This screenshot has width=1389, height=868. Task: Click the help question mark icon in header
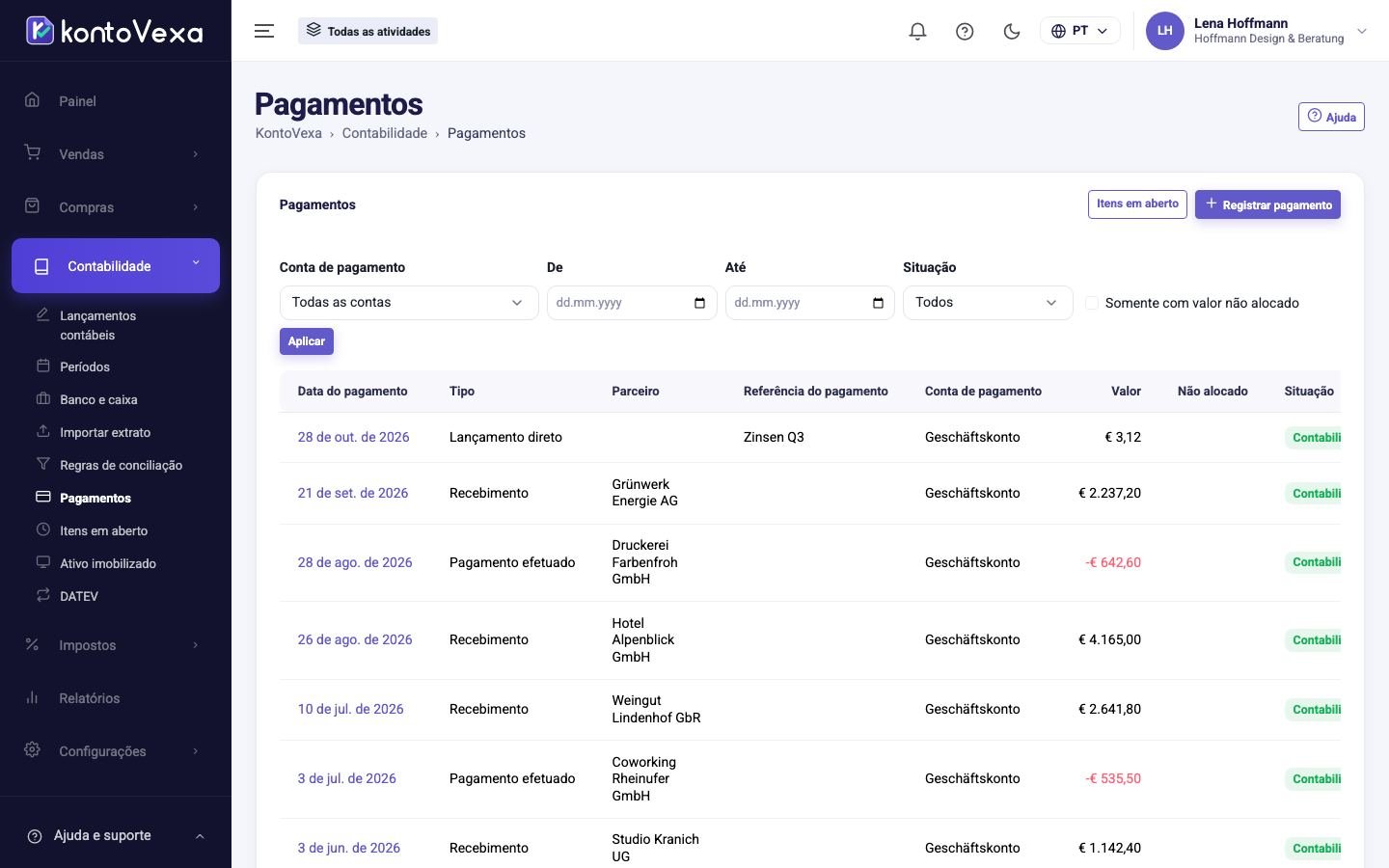[x=965, y=31]
